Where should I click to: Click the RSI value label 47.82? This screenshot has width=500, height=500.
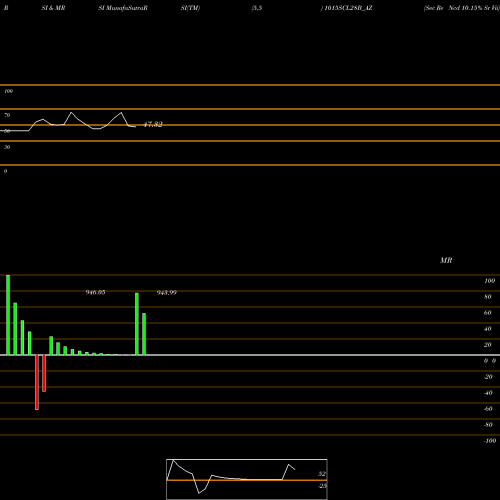tap(153, 124)
